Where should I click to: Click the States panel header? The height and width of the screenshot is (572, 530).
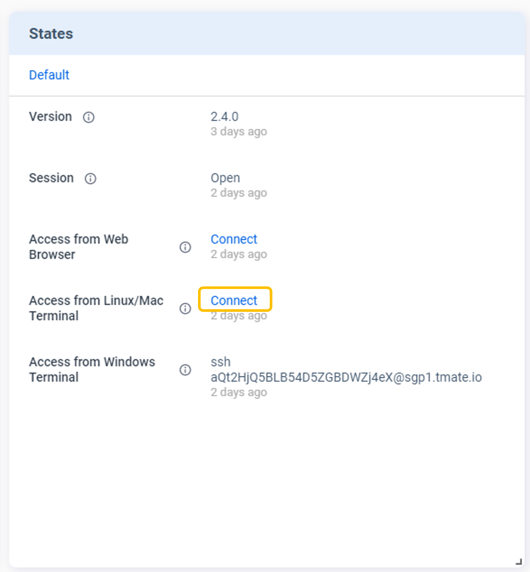[x=267, y=34]
